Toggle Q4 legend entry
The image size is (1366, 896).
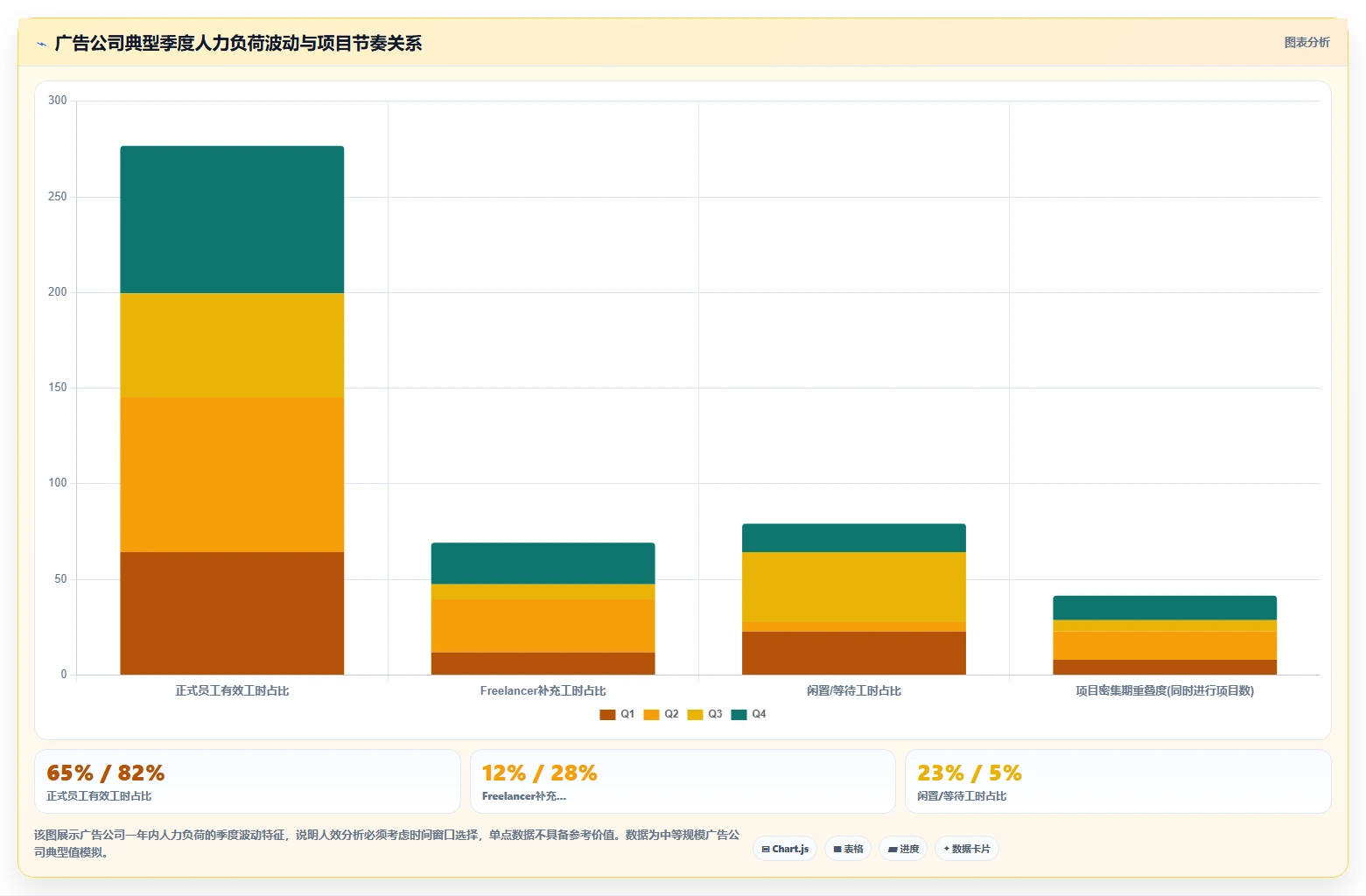point(748,715)
